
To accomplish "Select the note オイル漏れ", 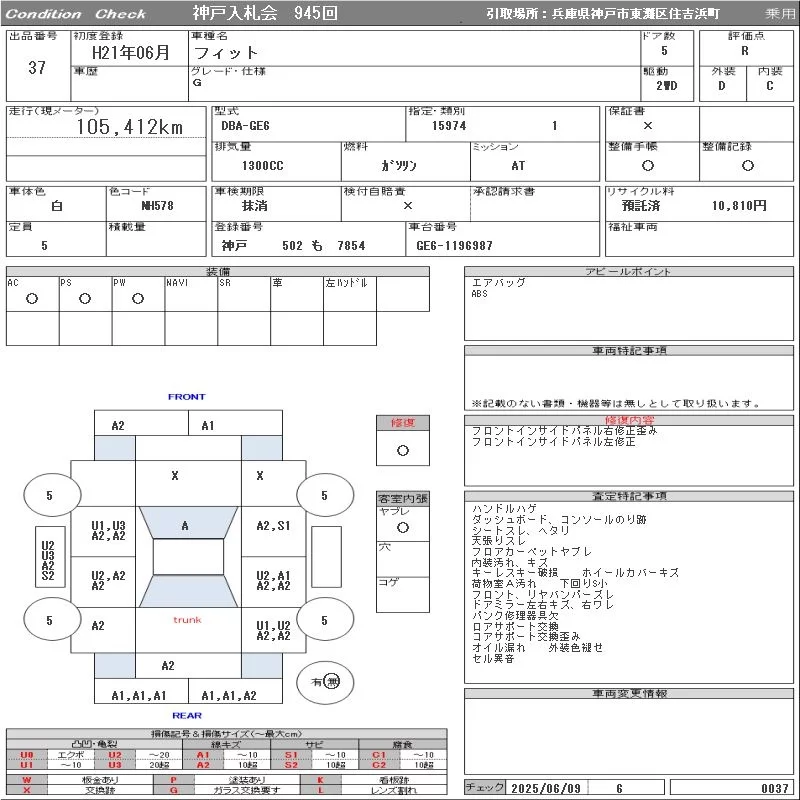I will tap(498, 648).
